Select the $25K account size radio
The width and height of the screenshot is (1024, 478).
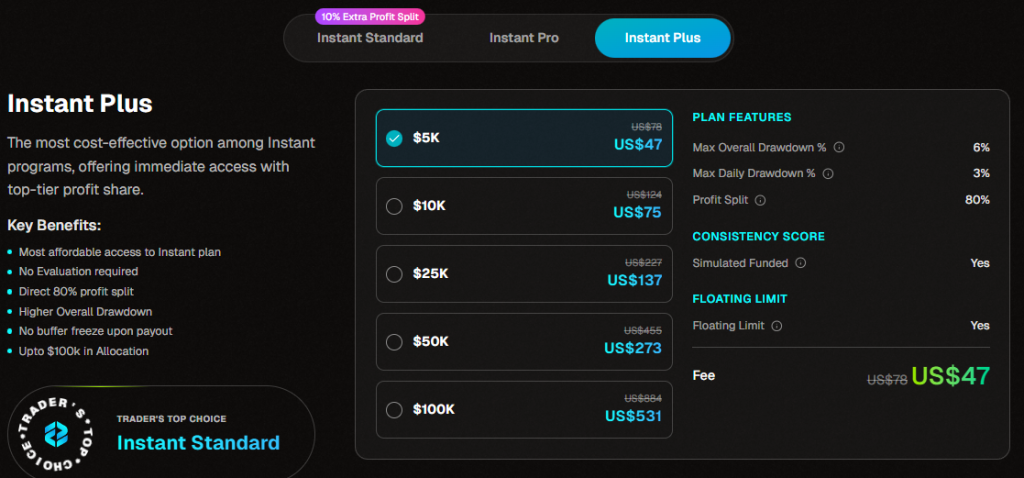[x=394, y=274]
